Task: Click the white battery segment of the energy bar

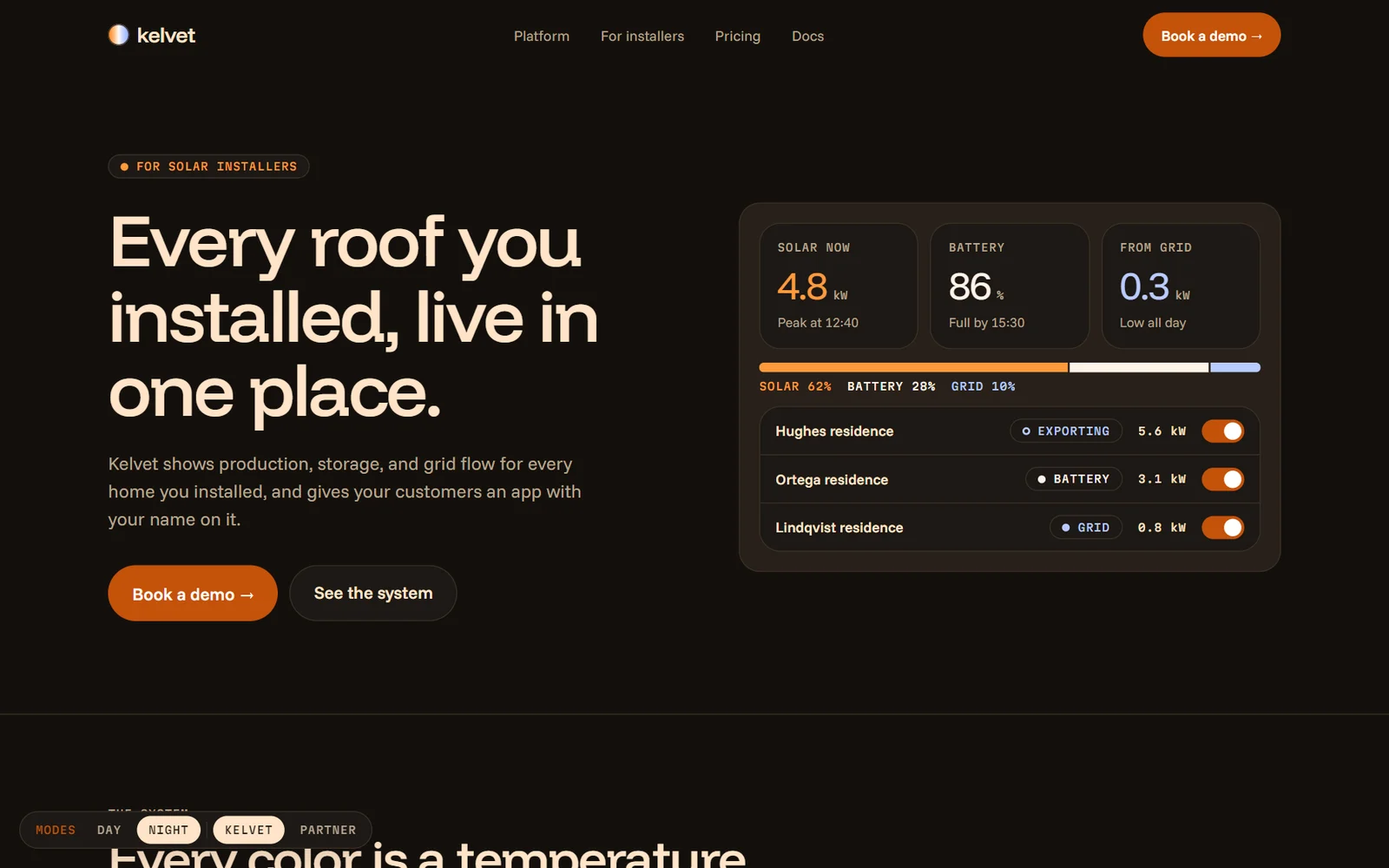Action: (x=1139, y=368)
